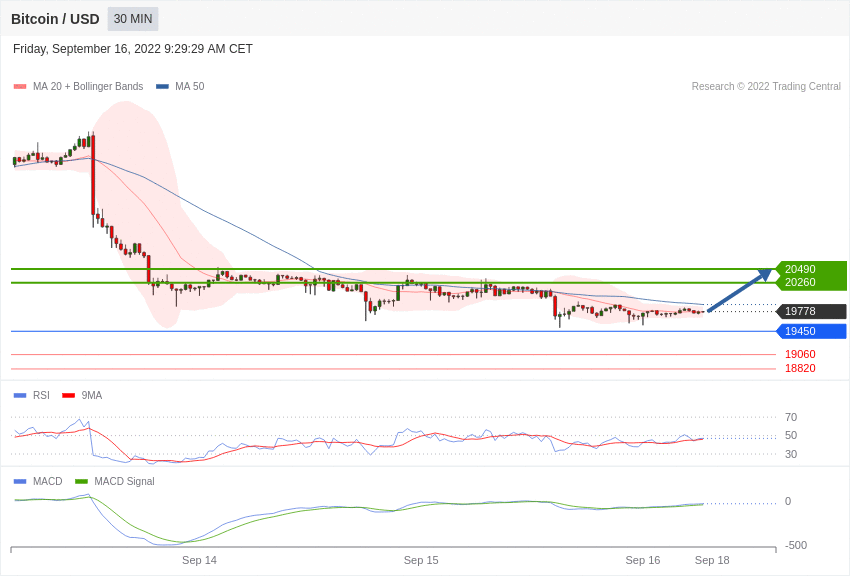Screen dimensions: 850x576
Task: Click the Sep 15 date axis label
Action: click(421, 560)
